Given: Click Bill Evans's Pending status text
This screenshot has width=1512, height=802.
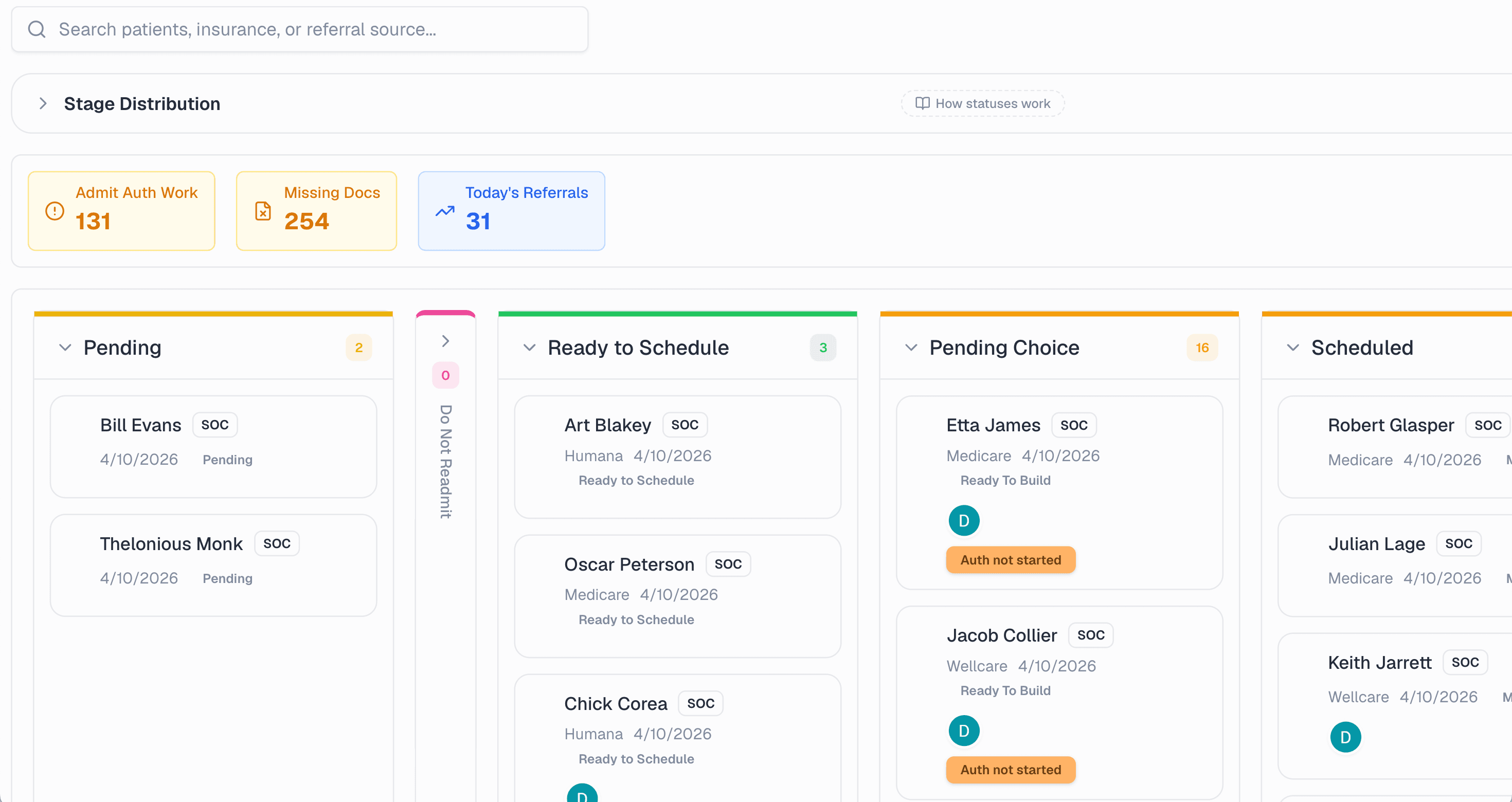Looking at the screenshot, I should [228, 460].
